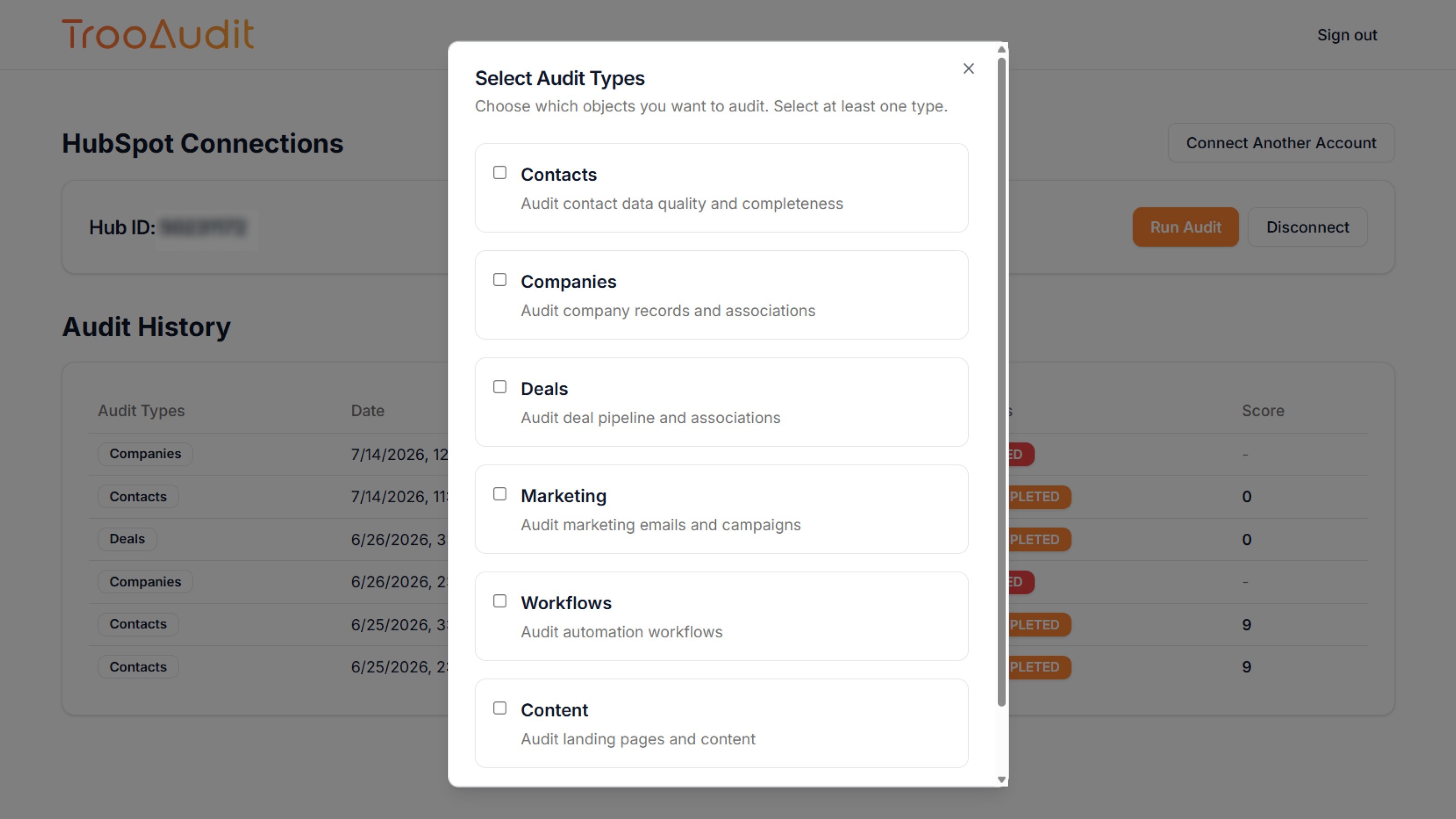
Task: Click the dialog scrollbar up arrow
Action: pos(1001,49)
